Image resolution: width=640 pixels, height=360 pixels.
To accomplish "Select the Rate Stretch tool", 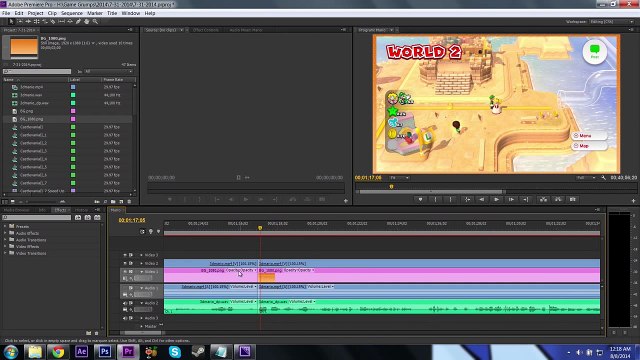I will pos(45,21).
